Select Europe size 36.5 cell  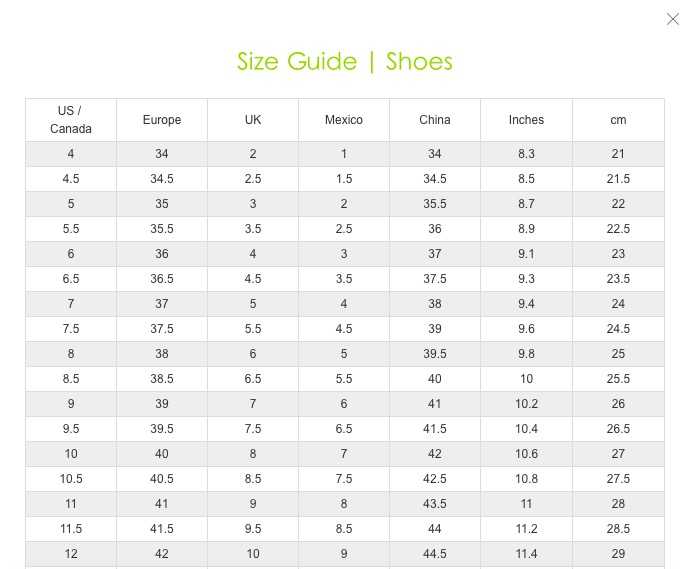point(162,279)
